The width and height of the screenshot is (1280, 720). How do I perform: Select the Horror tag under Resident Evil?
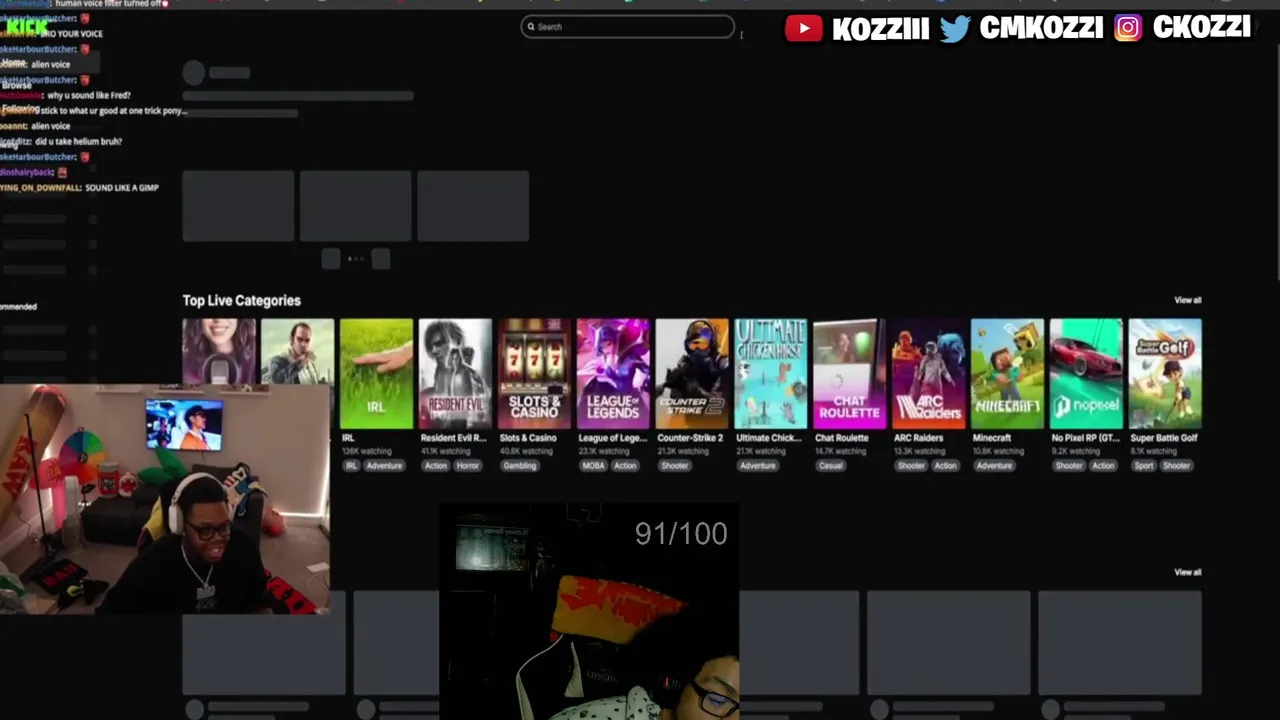point(468,466)
